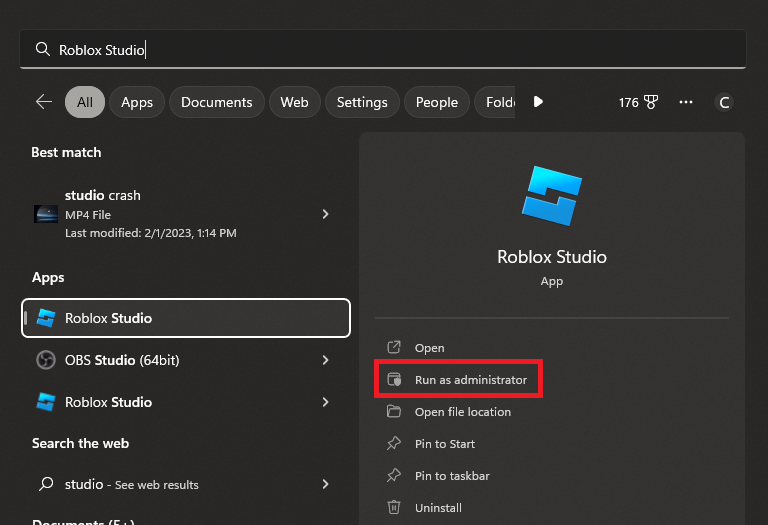The height and width of the screenshot is (525, 768).
Task: Switch to the Documents filter tab
Action: click(216, 102)
